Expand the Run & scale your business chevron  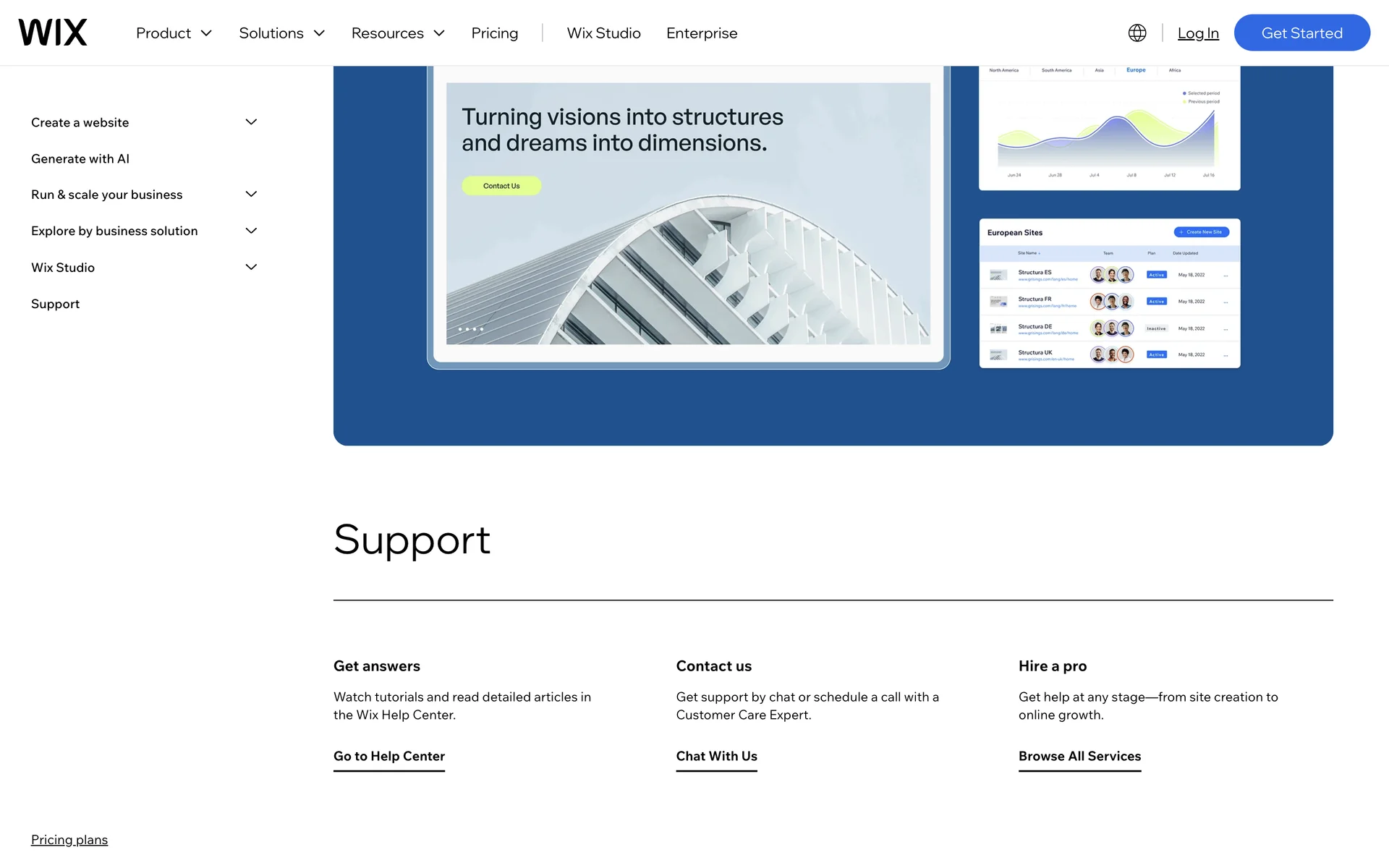pyautogui.click(x=251, y=195)
